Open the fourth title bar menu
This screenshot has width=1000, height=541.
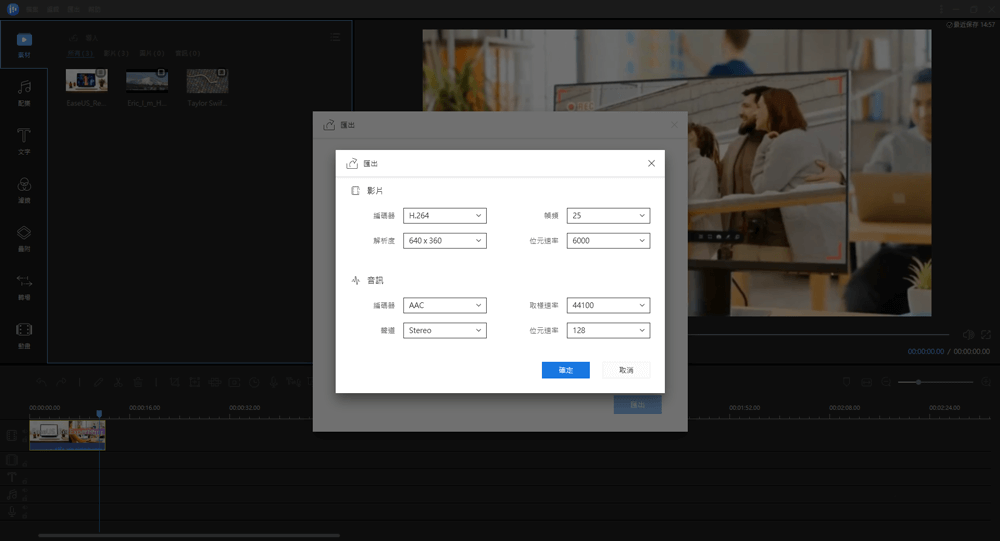(94, 10)
